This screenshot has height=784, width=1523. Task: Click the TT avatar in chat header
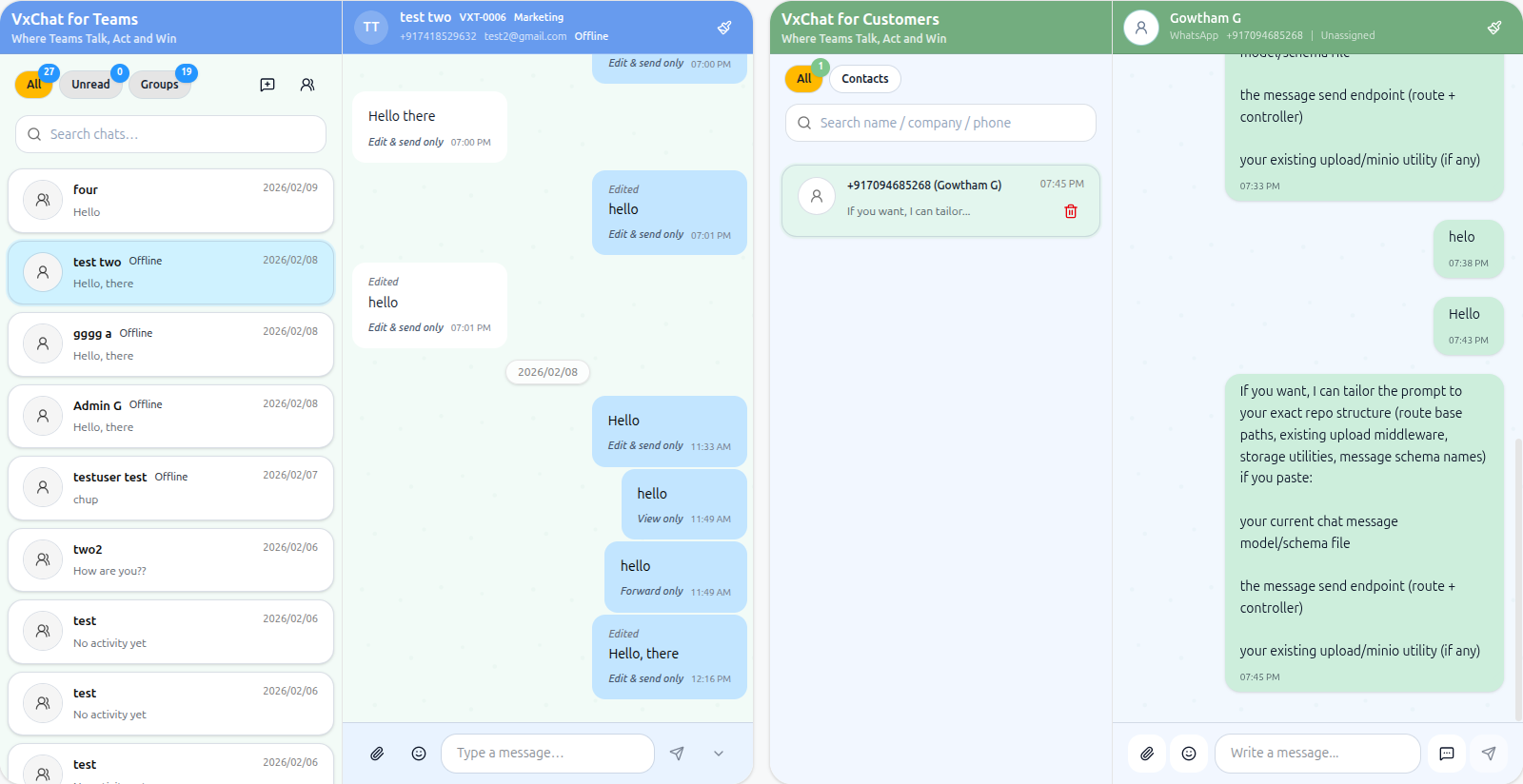[x=371, y=28]
